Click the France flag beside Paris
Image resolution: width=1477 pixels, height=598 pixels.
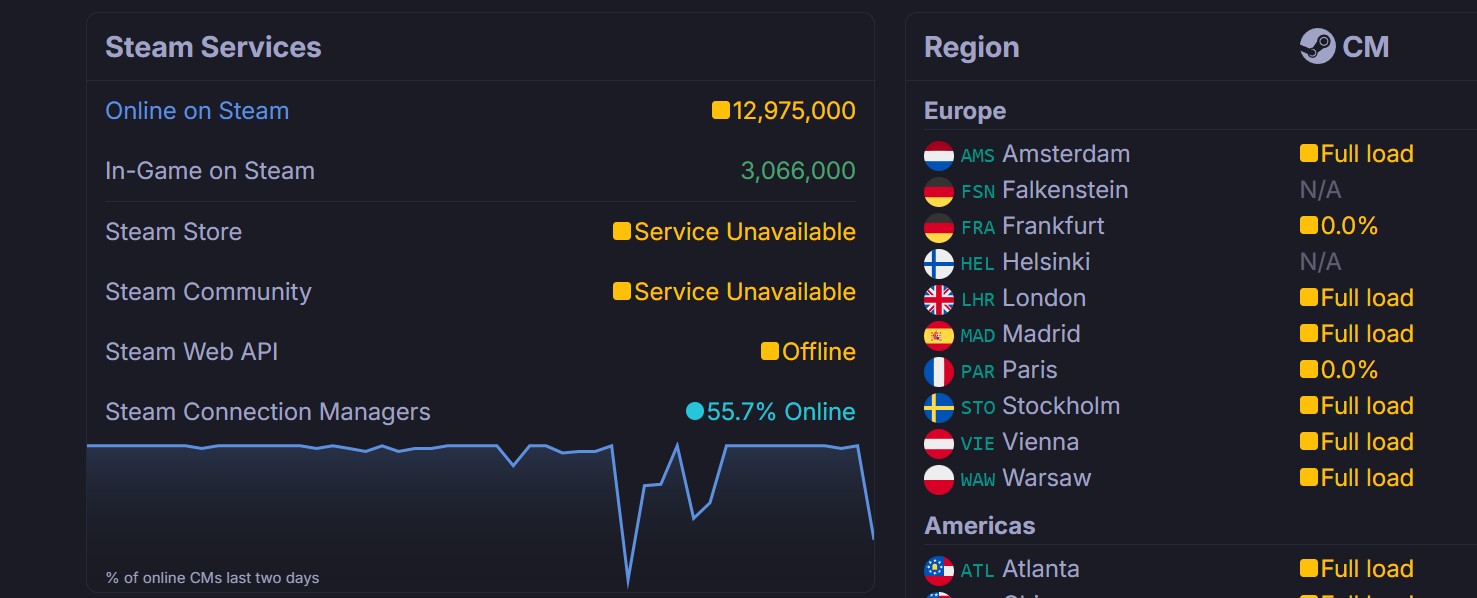[939, 371]
